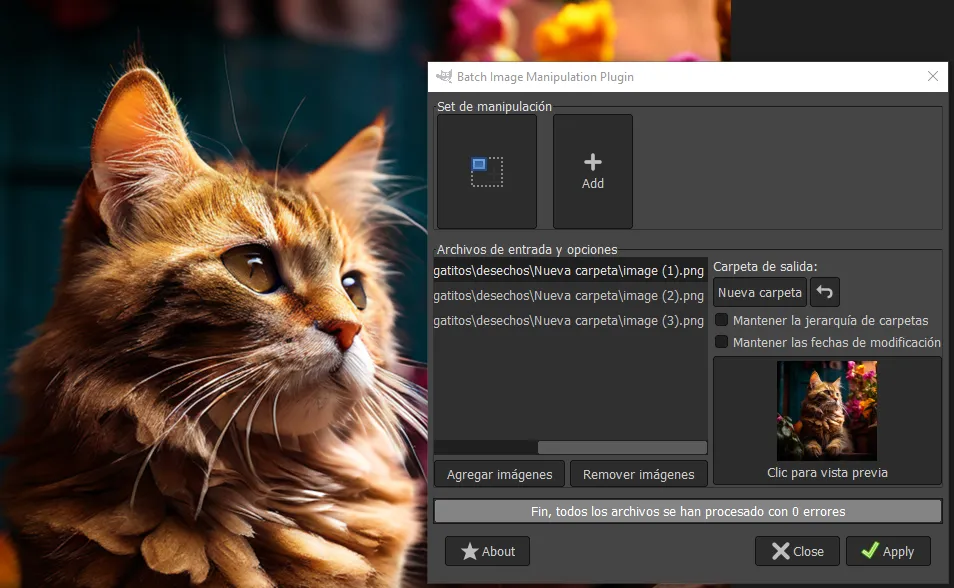Click the Remover imágenes button
This screenshot has height=588, width=954.
click(639, 474)
